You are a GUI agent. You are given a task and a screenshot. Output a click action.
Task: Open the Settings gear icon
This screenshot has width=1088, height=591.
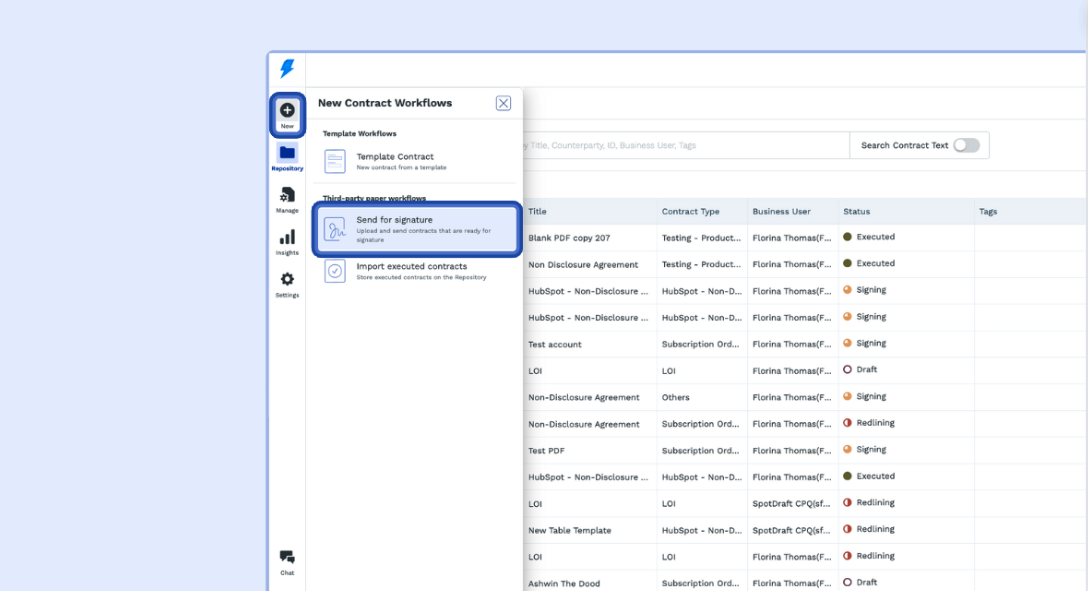click(x=287, y=279)
